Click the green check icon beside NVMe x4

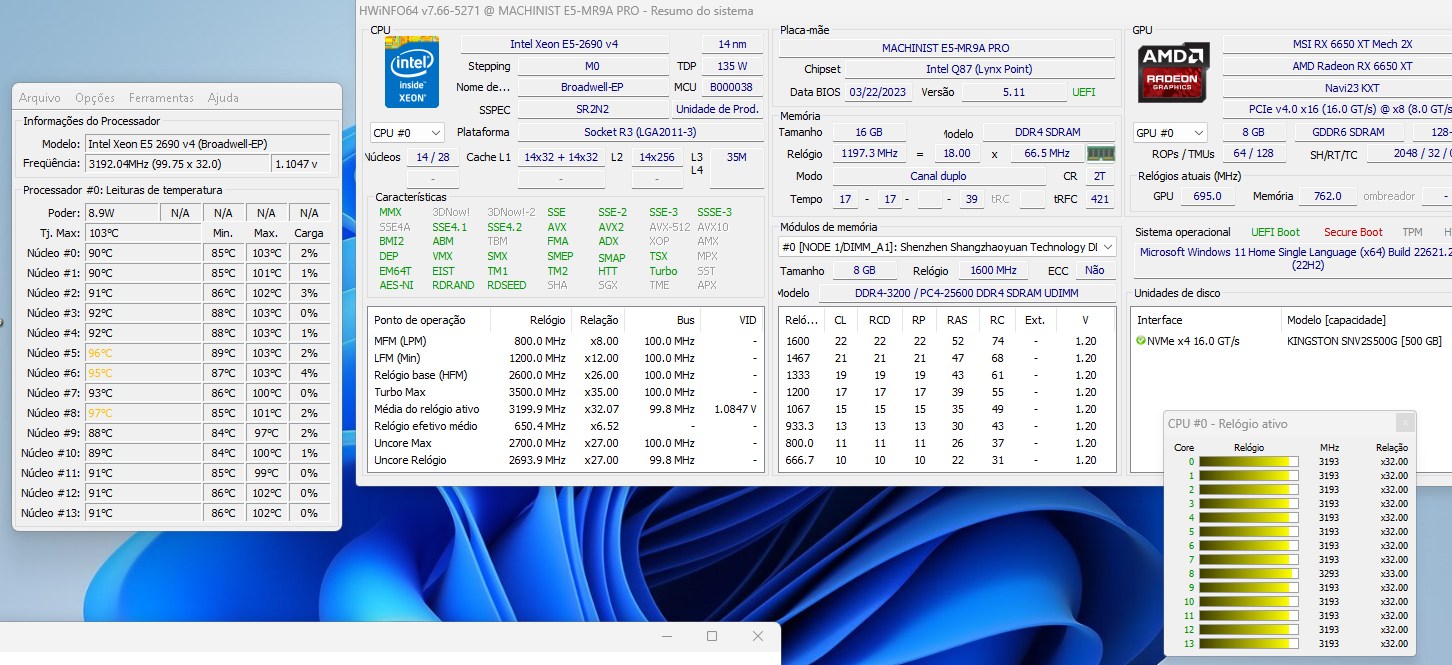1141,341
